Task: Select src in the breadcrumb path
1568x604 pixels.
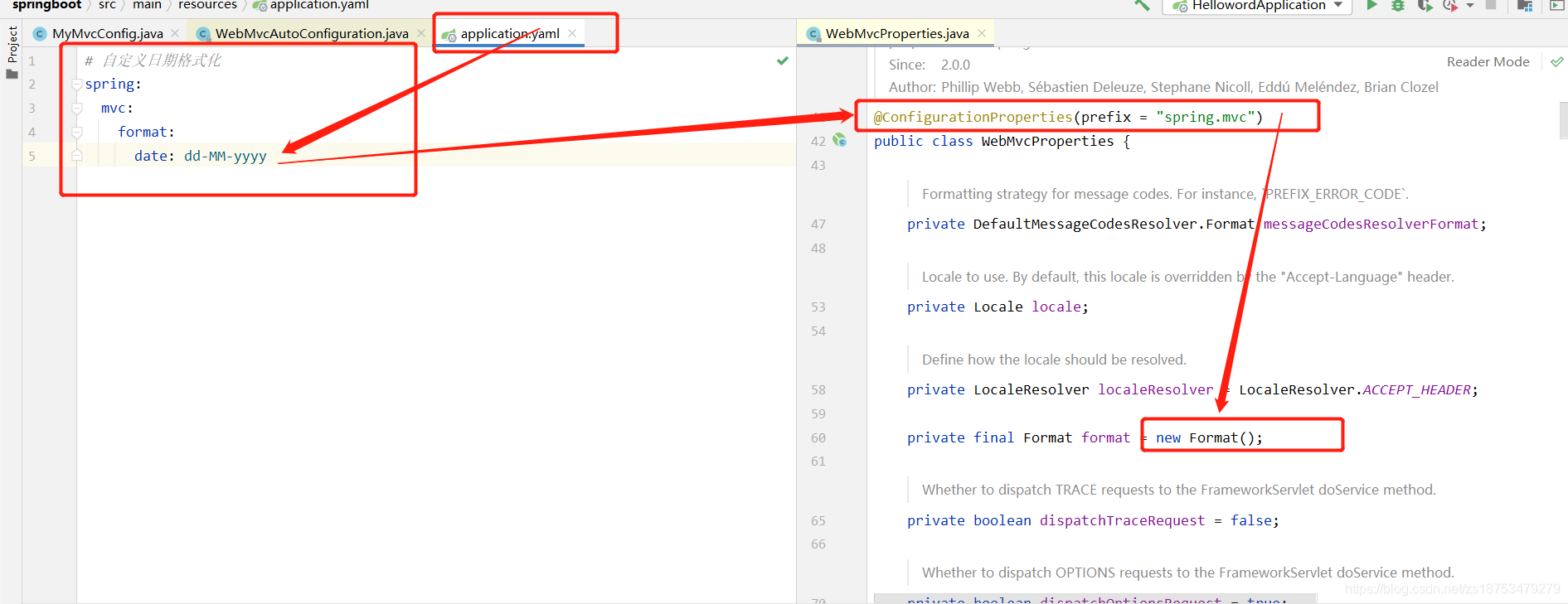Action: [107, 5]
